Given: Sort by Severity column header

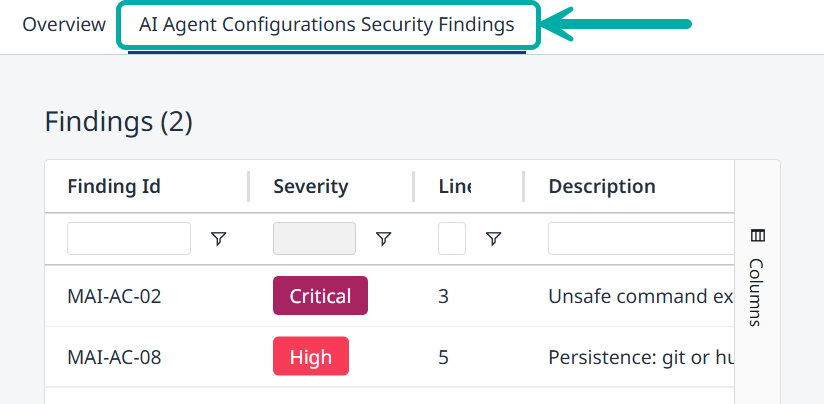Looking at the screenshot, I should coord(311,186).
